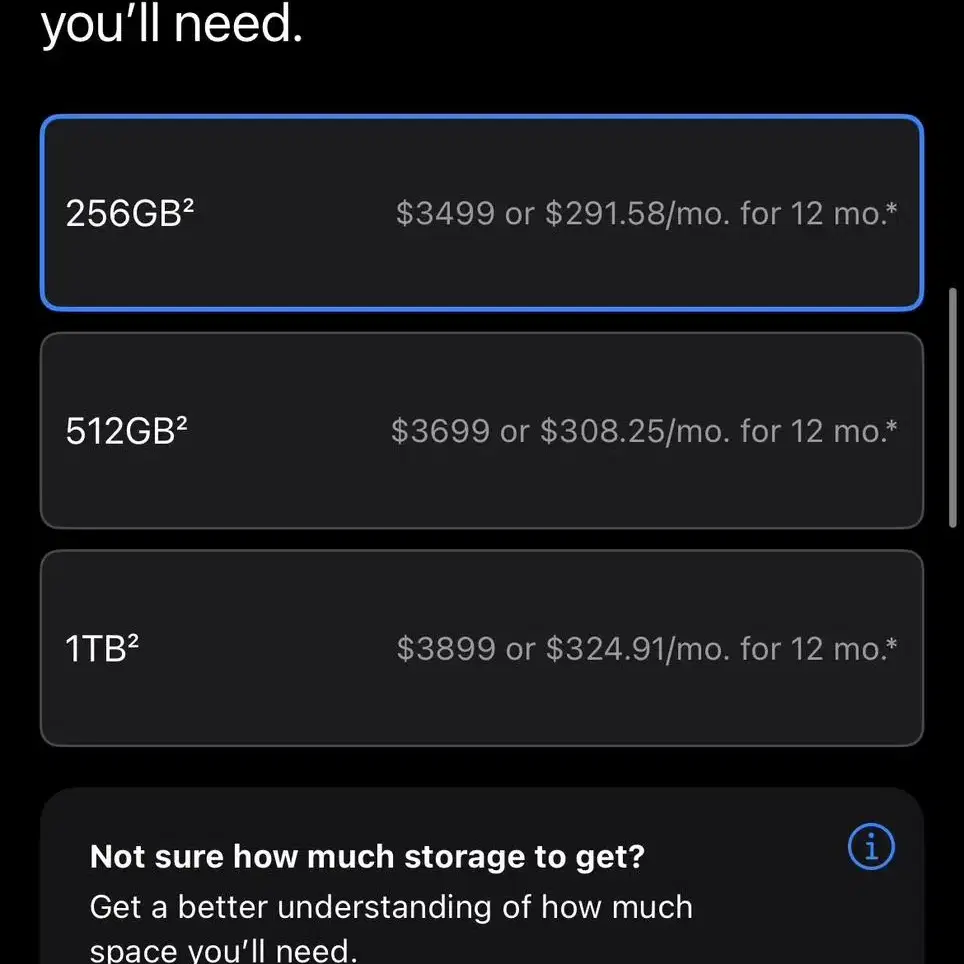The image size is (964, 964).
Task: Choose the 512GB storage option card
Action: [482, 430]
